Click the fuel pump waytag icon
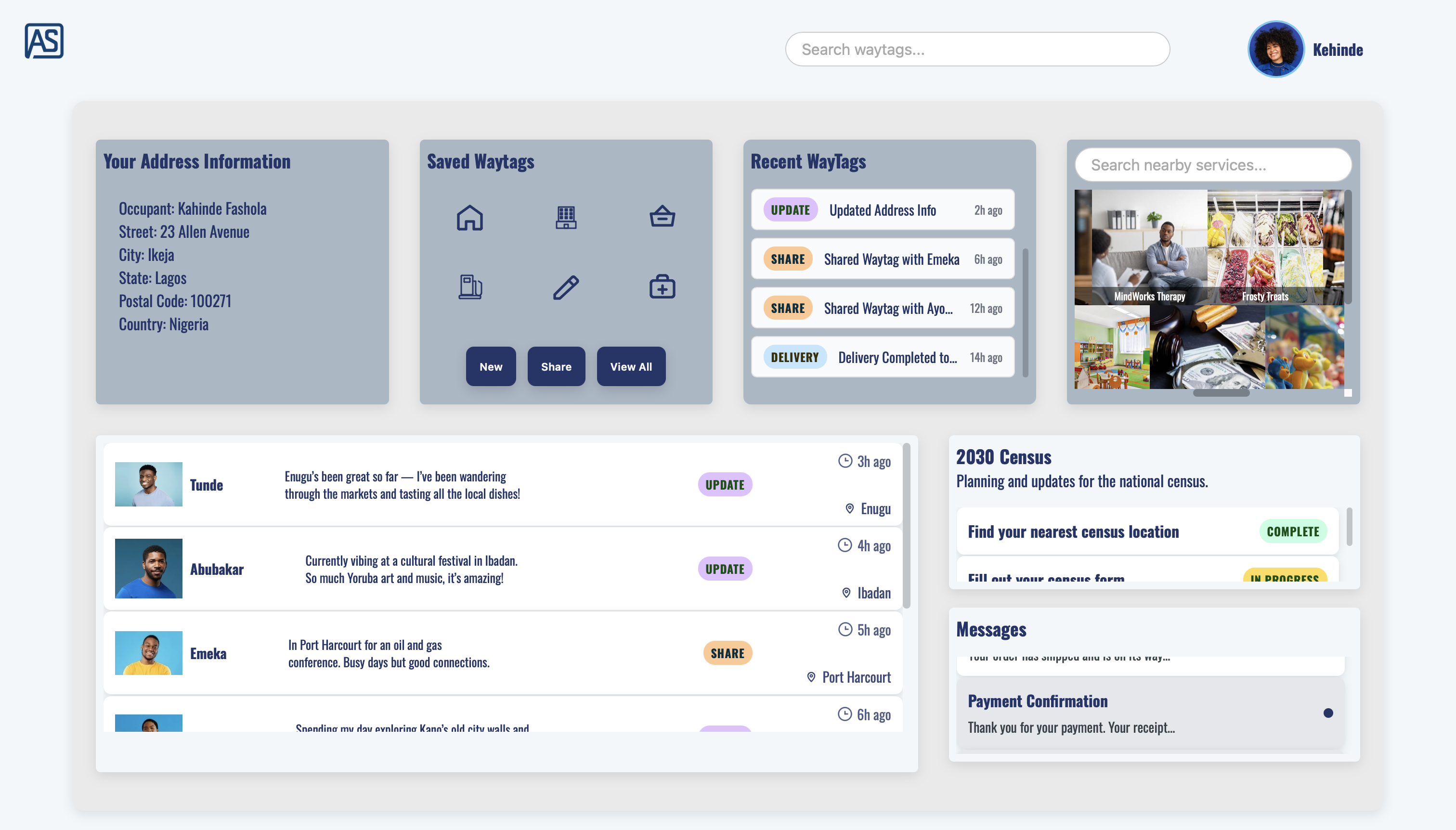The width and height of the screenshot is (1456, 830). 470,287
